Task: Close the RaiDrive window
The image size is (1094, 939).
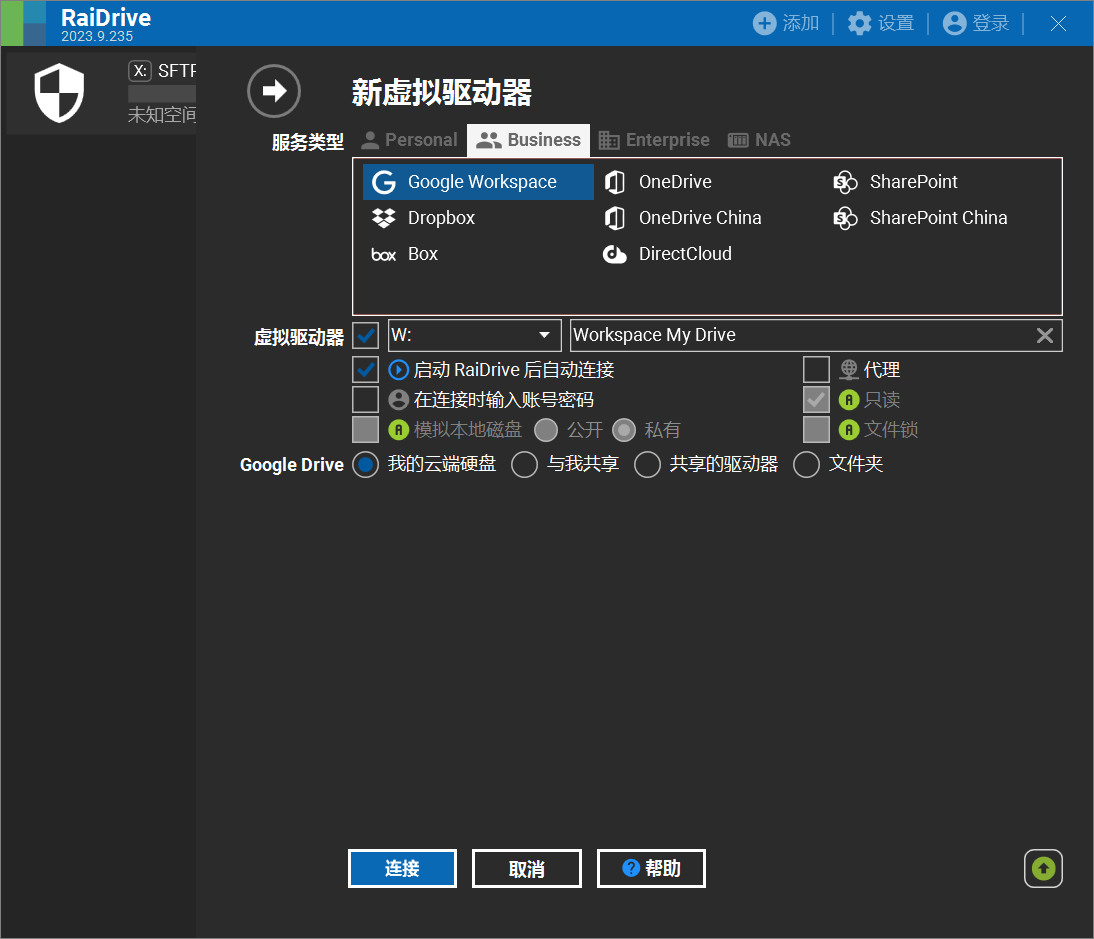Action: point(1058,23)
